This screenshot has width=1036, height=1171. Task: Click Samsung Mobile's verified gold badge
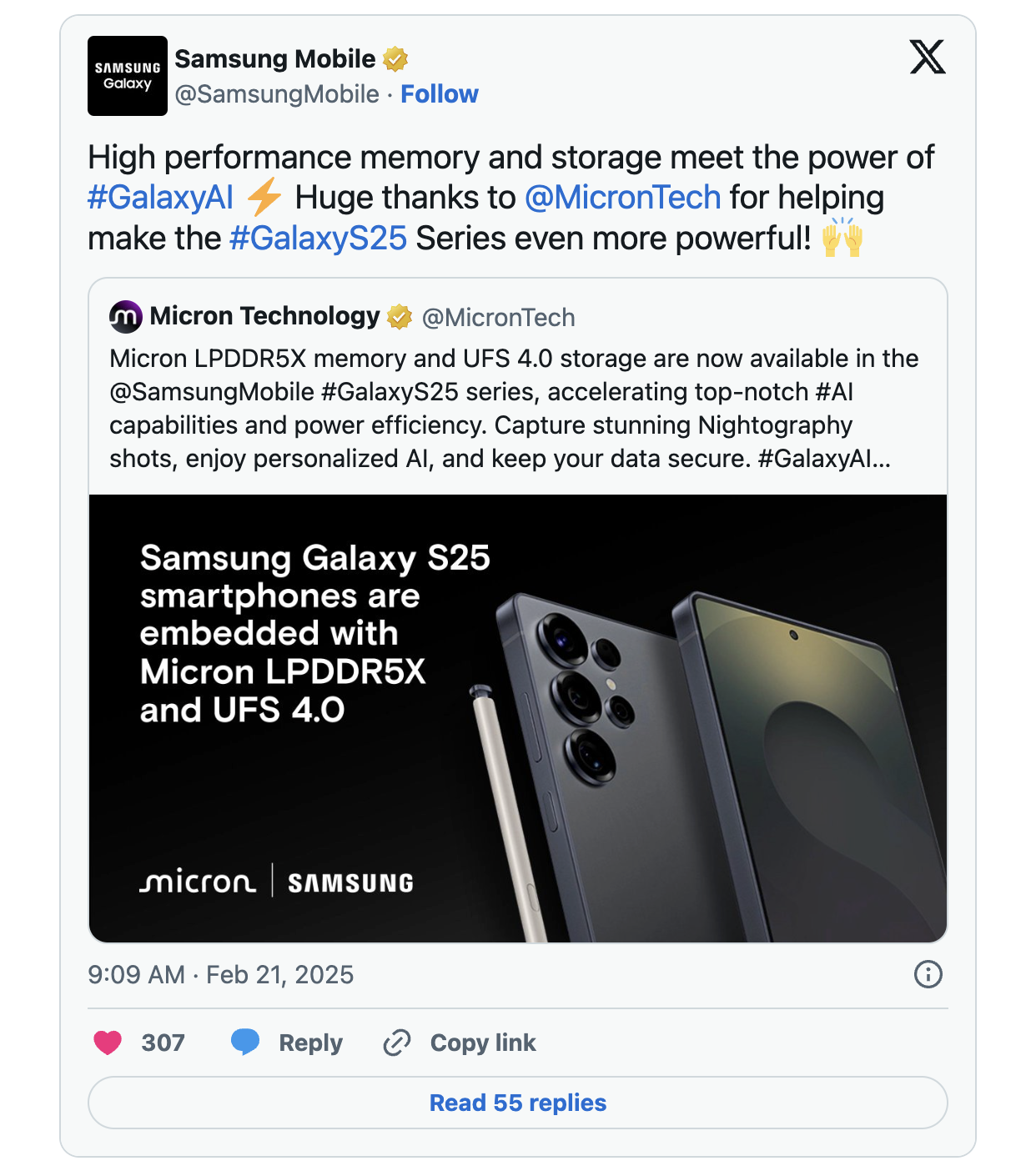point(395,59)
